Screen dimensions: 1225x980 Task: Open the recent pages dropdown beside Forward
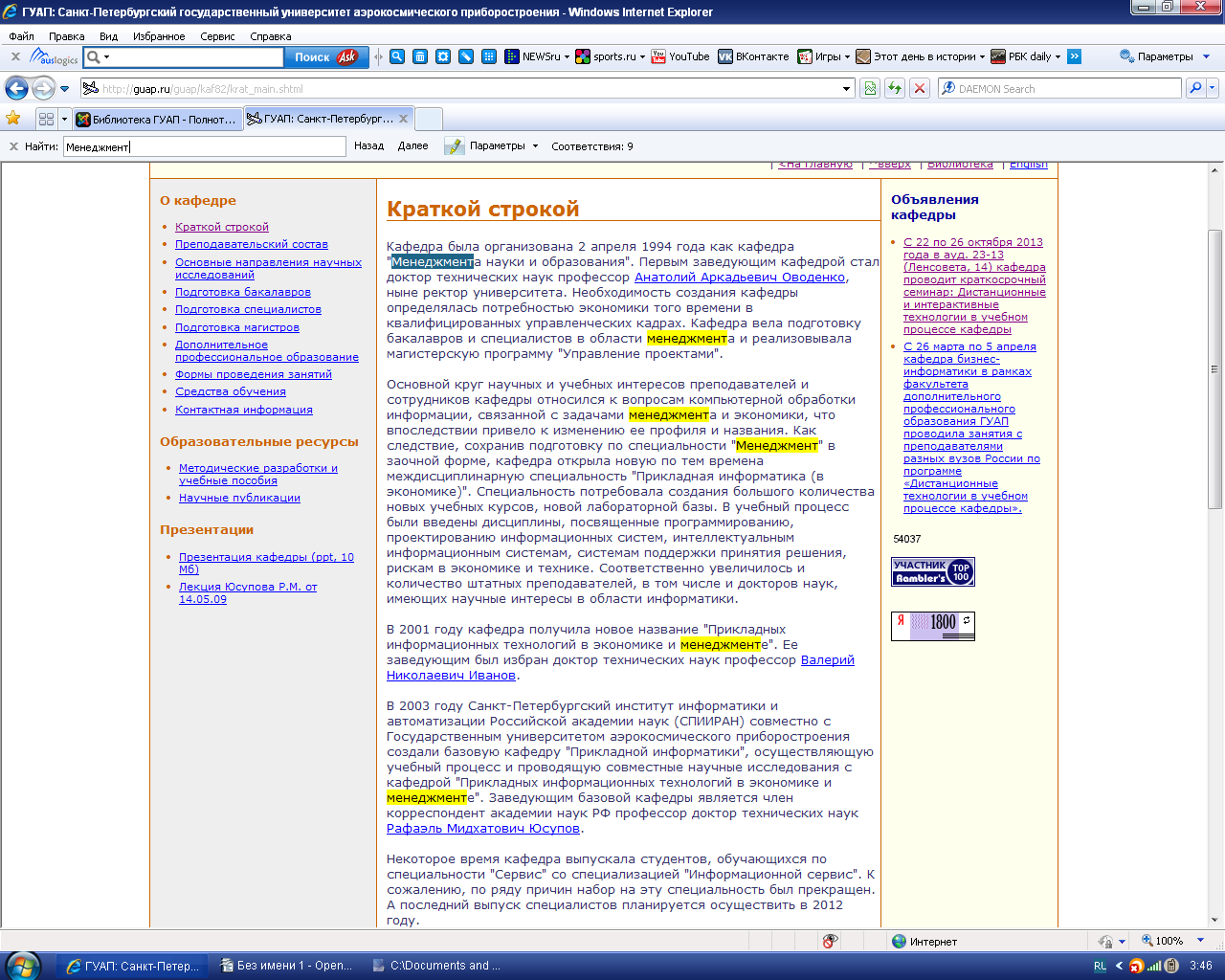coord(65,89)
